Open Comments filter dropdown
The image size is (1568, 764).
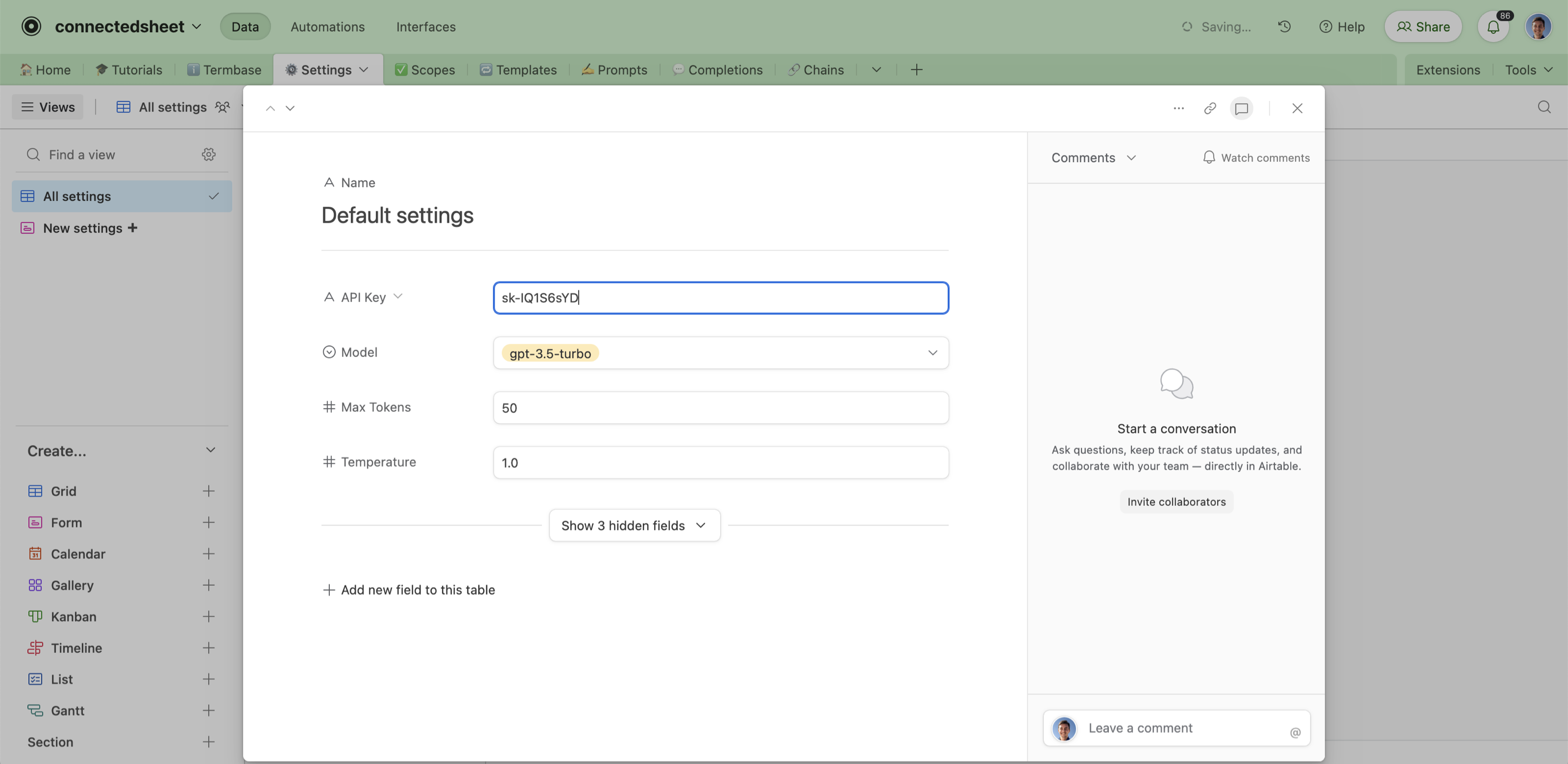point(1093,158)
